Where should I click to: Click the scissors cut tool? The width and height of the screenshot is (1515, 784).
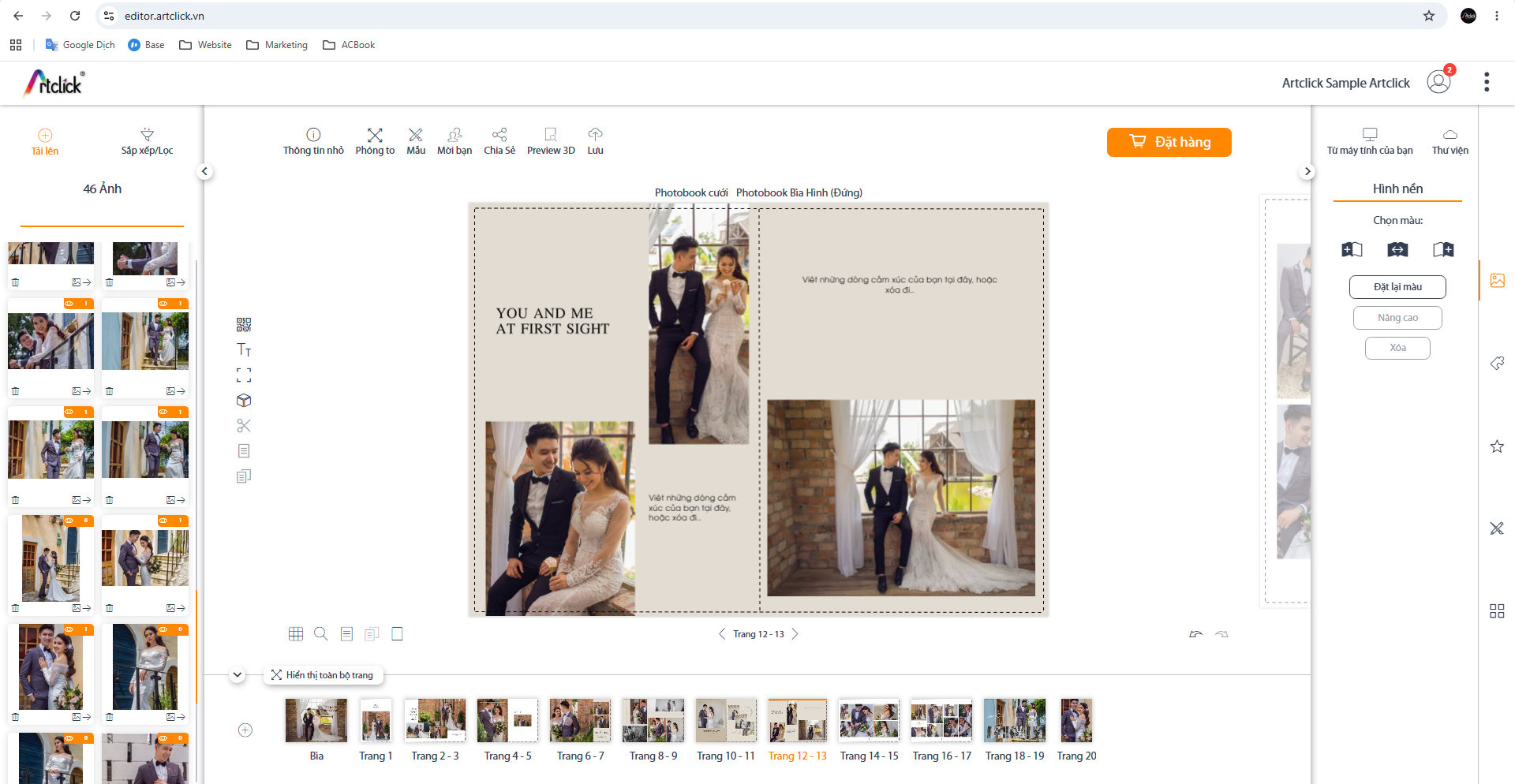point(244,426)
